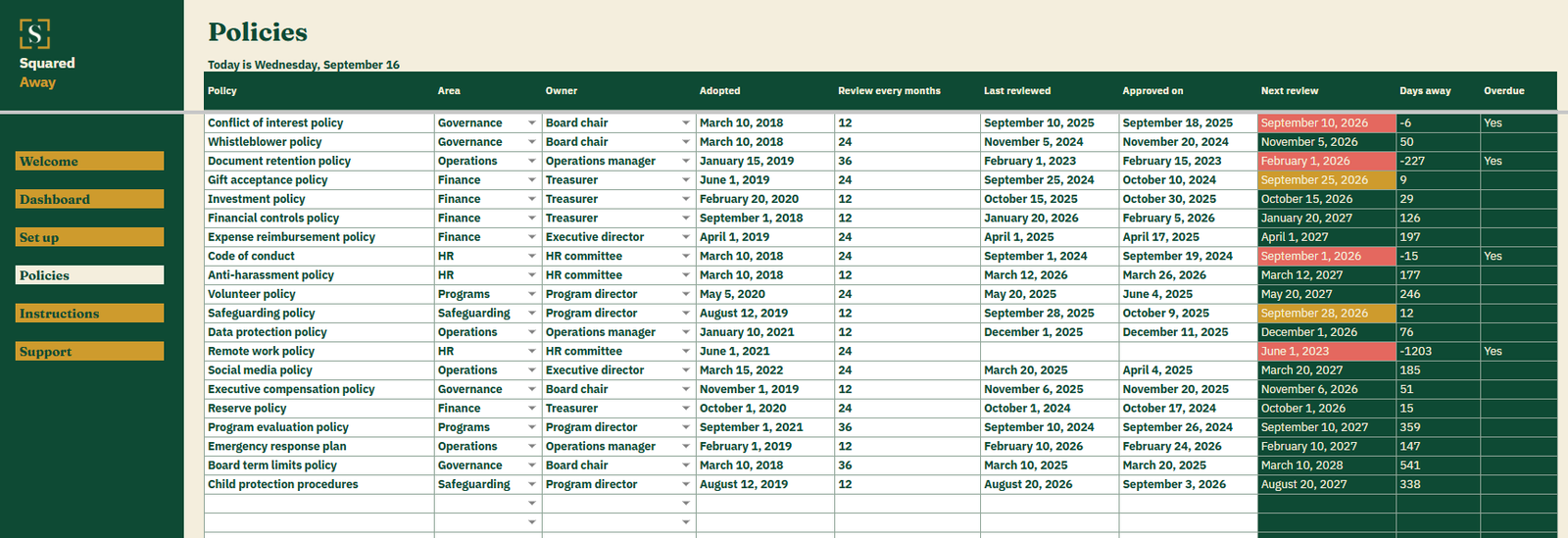Click the amber September 25, 2026 cell
Image resolution: width=1568 pixels, height=538 pixels.
click(x=1326, y=180)
